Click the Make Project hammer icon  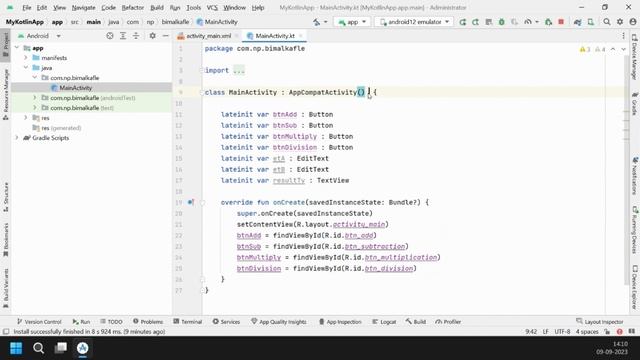pyautogui.click(x=317, y=22)
